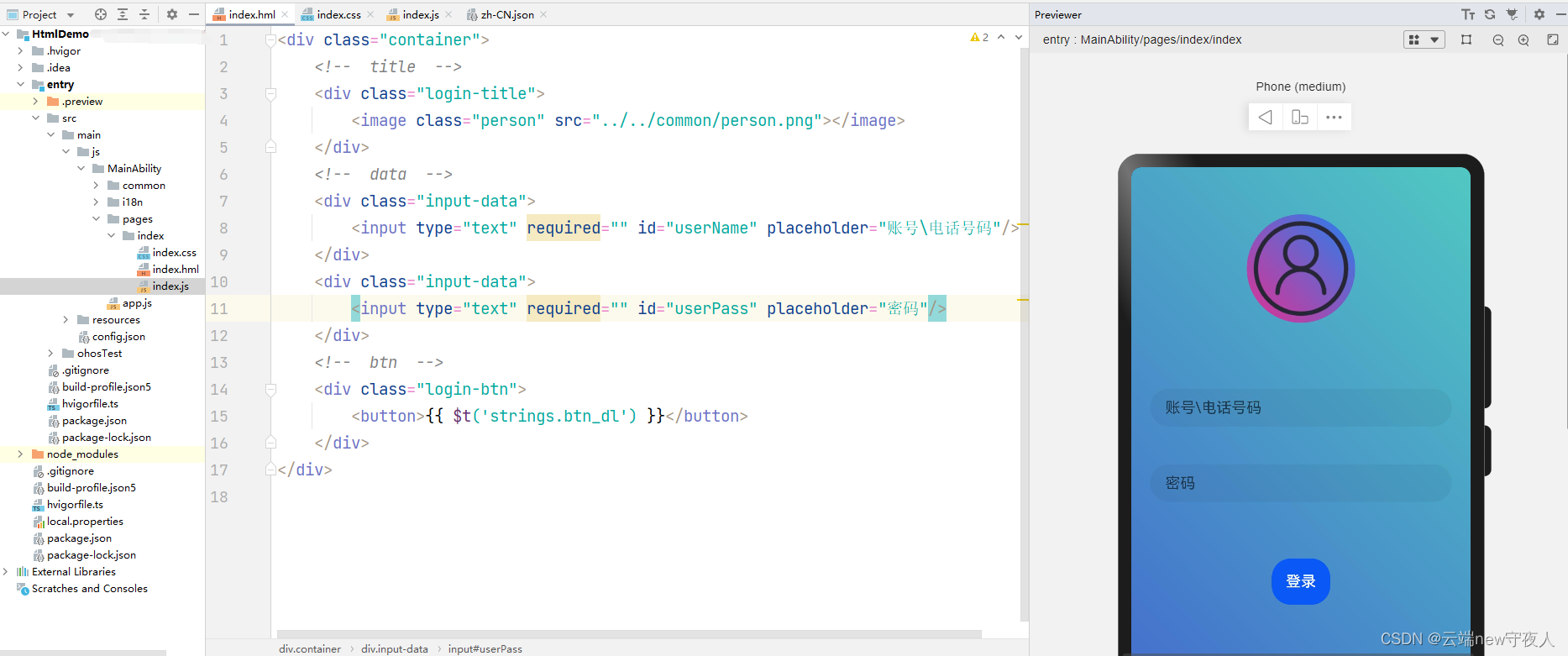Select the MainAbility folder
Image resolution: width=1568 pixels, height=656 pixels.
tap(127, 168)
